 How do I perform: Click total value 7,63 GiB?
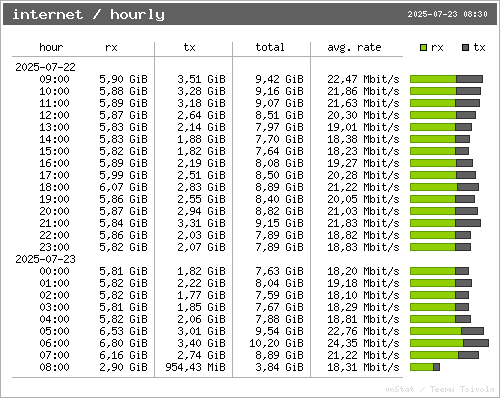[x=279, y=271]
